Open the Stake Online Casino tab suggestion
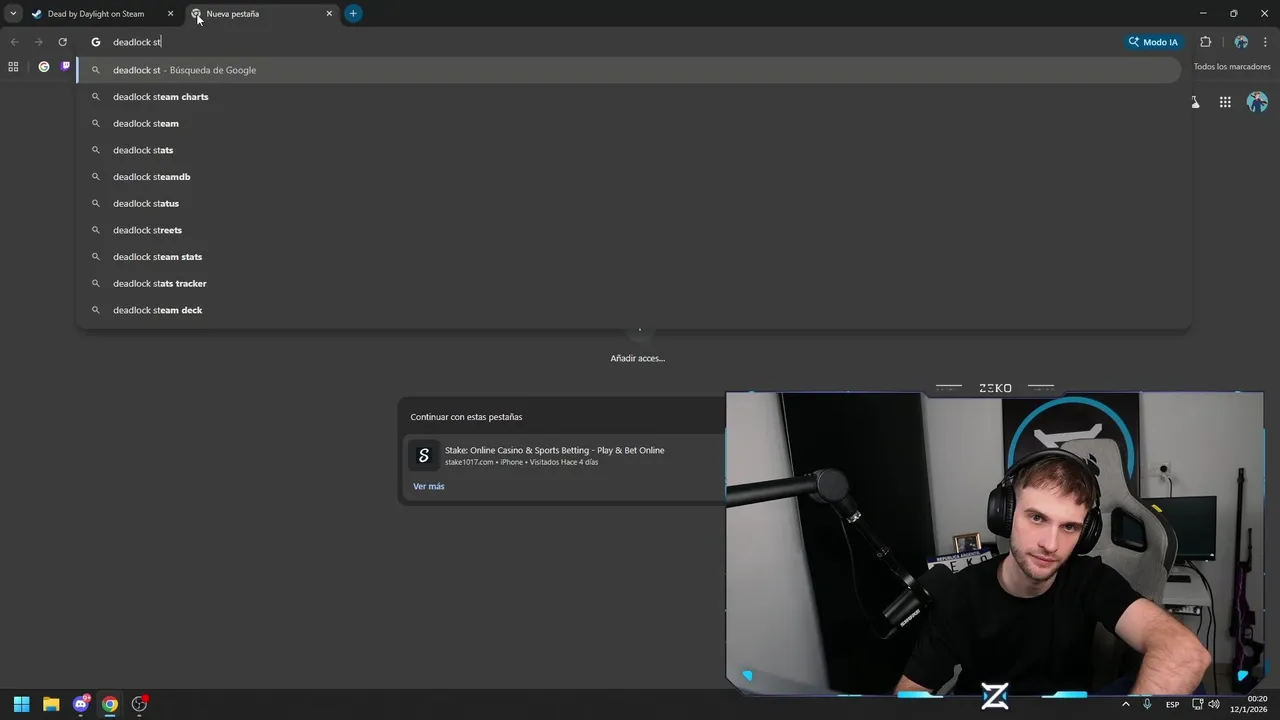 [564, 456]
